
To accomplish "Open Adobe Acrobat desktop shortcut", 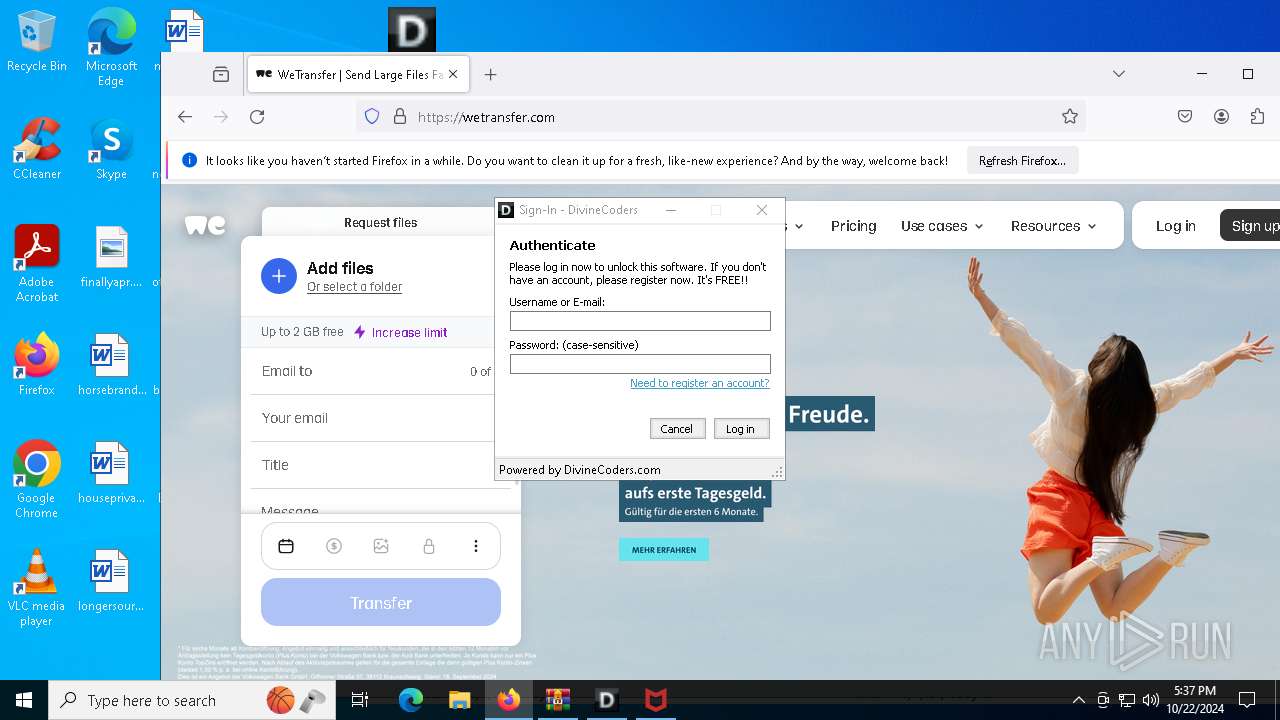I will click(x=36, y=263).
